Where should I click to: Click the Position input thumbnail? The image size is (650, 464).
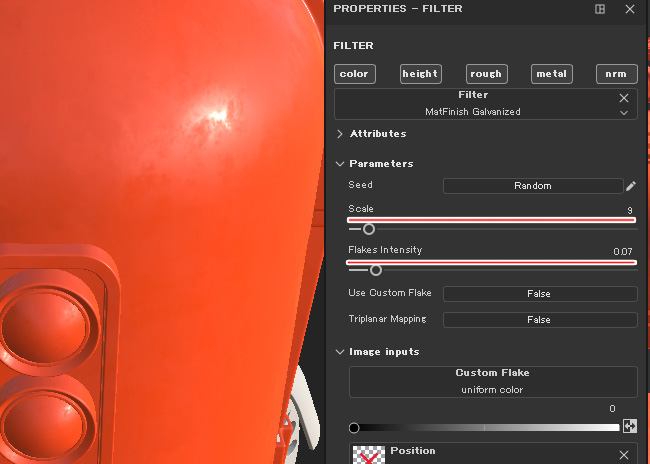point(370,455)
